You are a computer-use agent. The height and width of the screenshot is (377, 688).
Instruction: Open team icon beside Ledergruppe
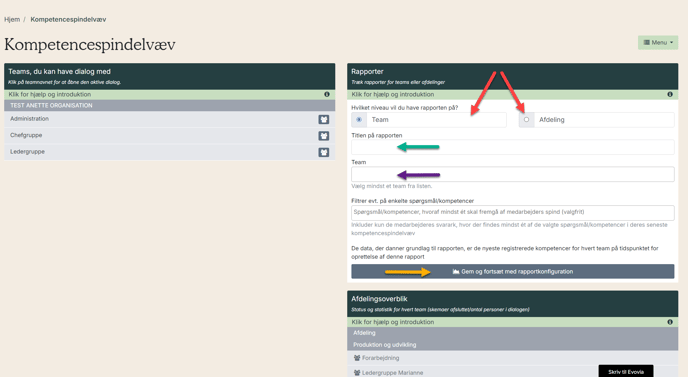324,152
